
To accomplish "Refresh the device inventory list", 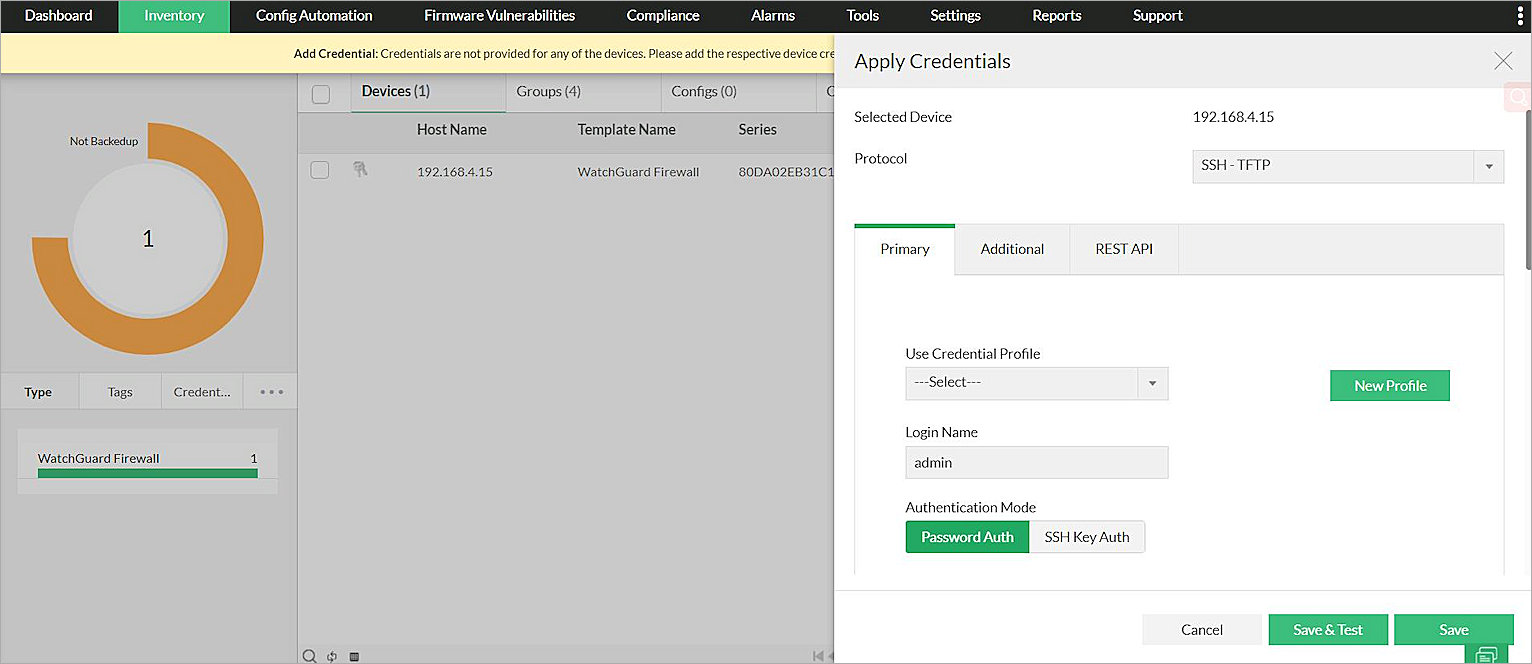I will pos(331,655).
